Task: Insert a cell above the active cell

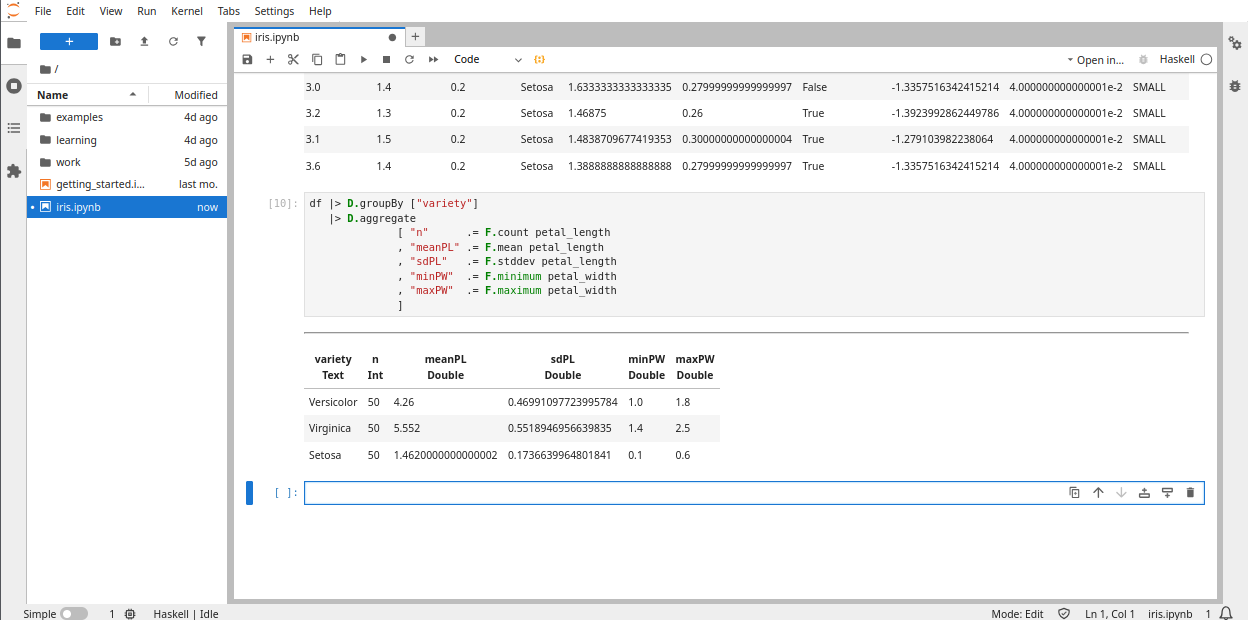Action: (x=1144, y=493)
